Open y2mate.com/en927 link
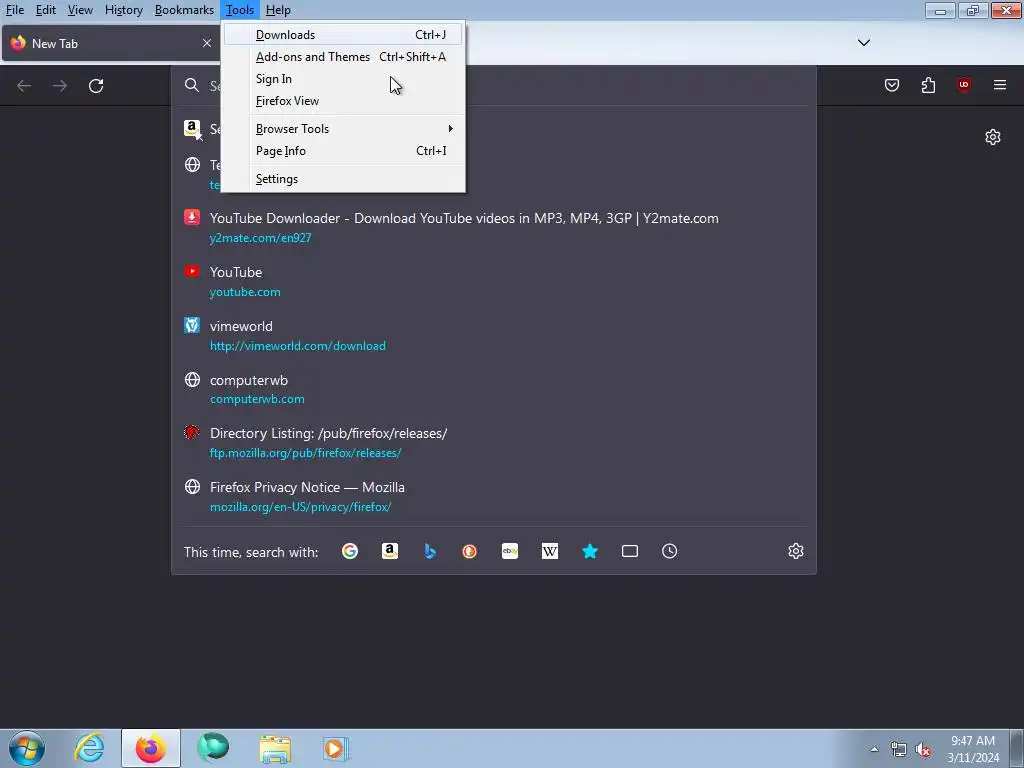The height and width of the screenshot is (768, 1024). [260, 238]
